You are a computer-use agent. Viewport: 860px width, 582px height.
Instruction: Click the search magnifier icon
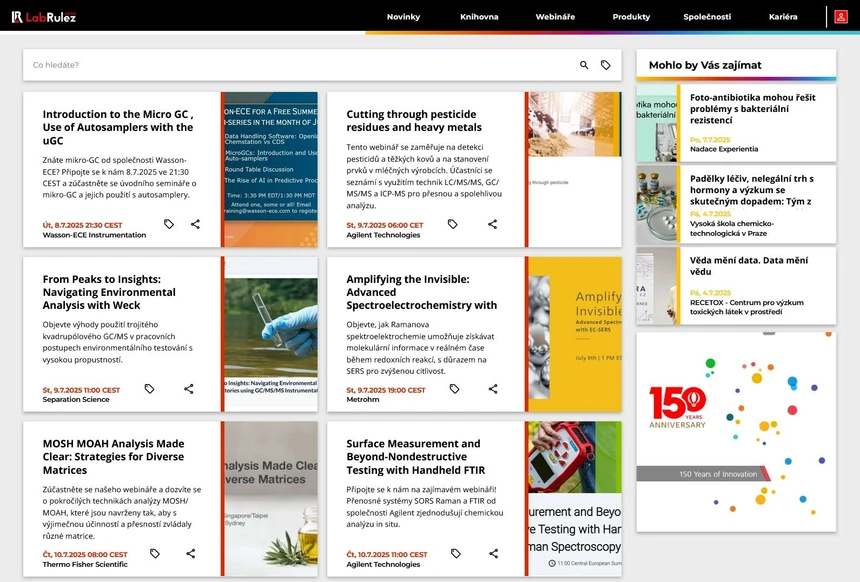[584, 64]
